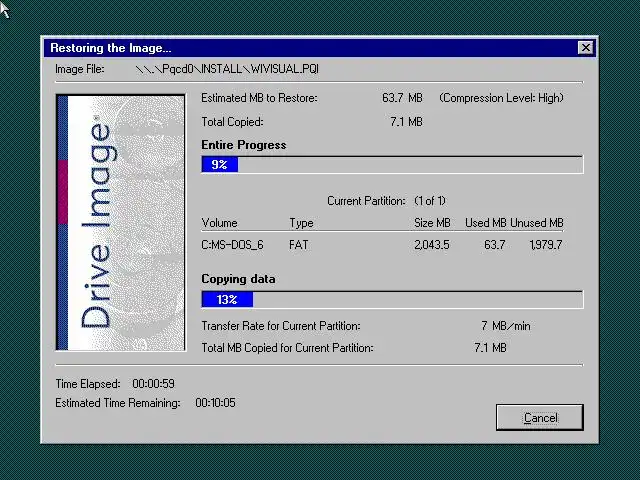Click the 63.7 Used MB cell
Viewport: 640px width, 480px height.
[x=495, y=245]
